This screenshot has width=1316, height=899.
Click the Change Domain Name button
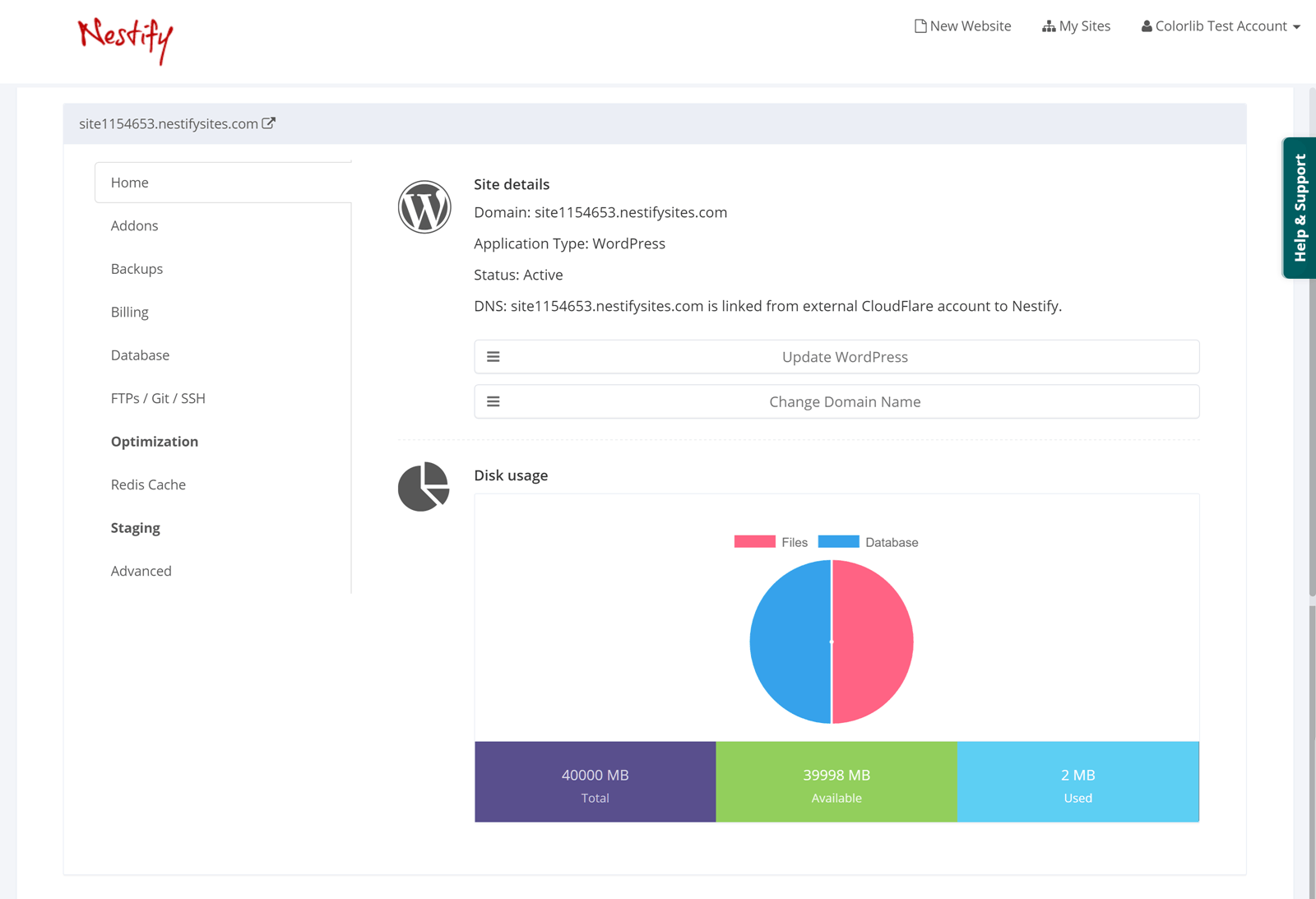tap(845, 401)
